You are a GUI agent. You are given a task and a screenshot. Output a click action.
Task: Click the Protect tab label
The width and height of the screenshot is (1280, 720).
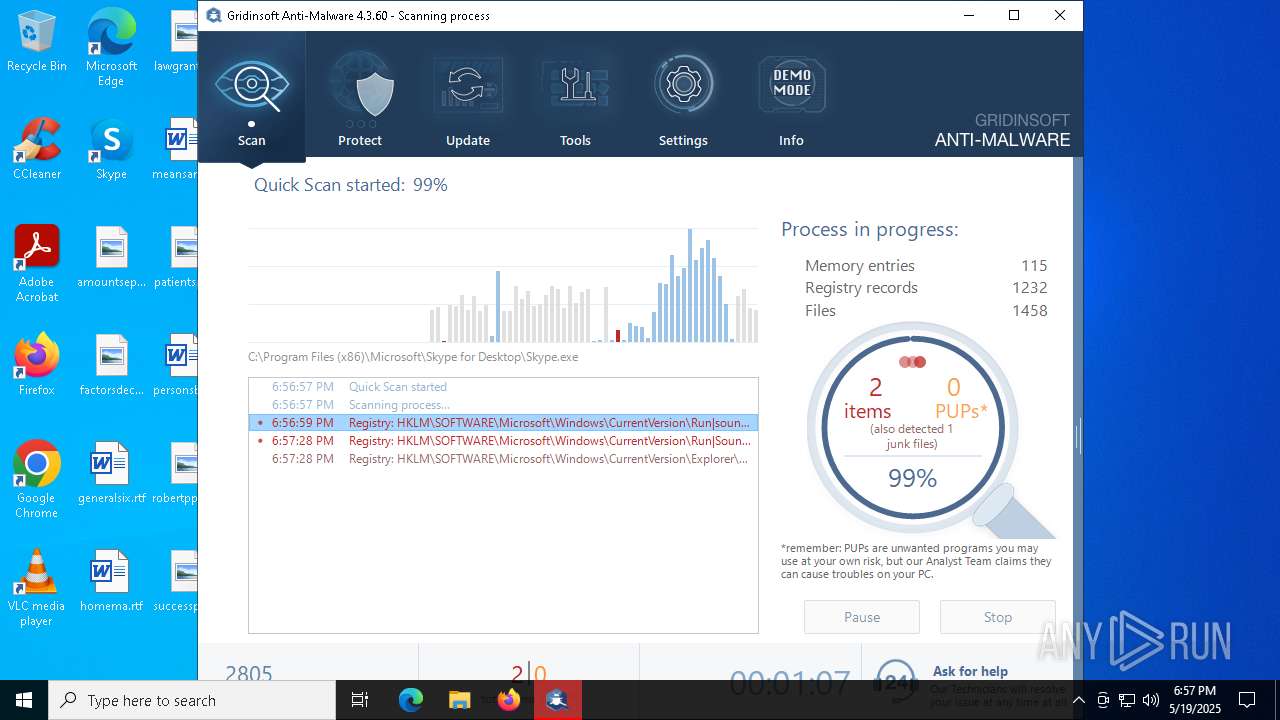[360, 141]
